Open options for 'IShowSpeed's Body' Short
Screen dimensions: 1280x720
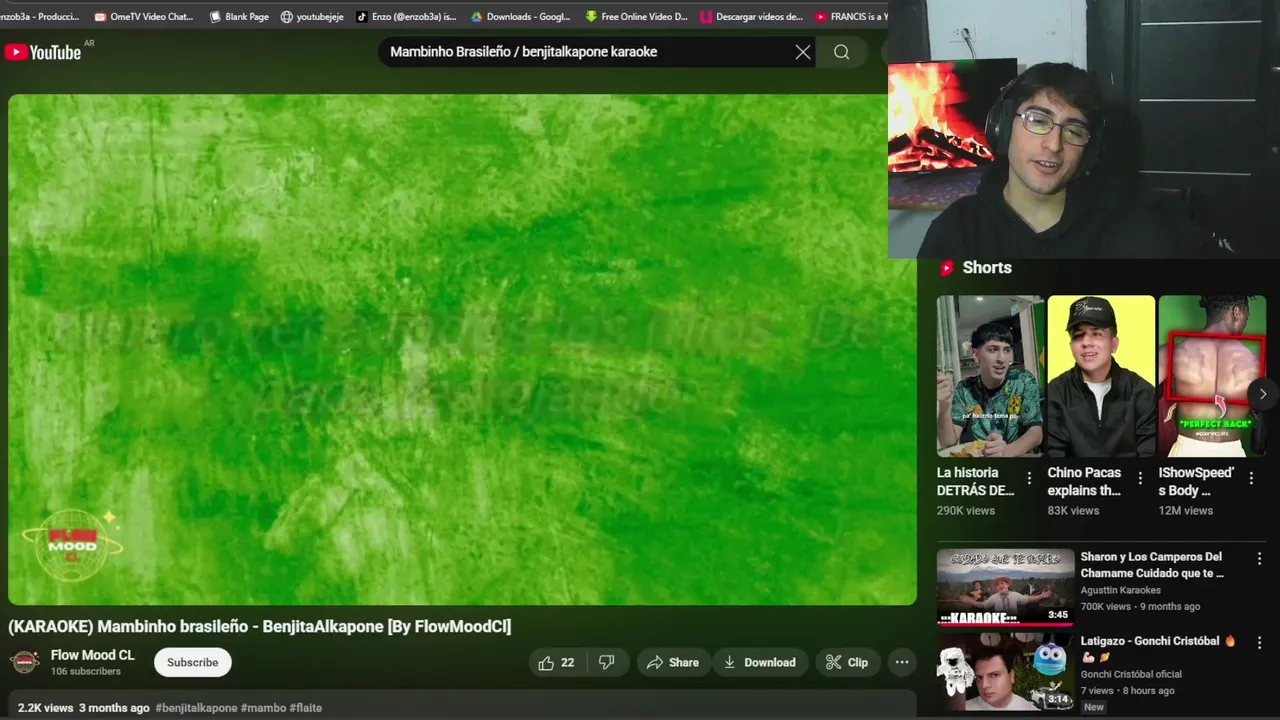pos(1251,479)
